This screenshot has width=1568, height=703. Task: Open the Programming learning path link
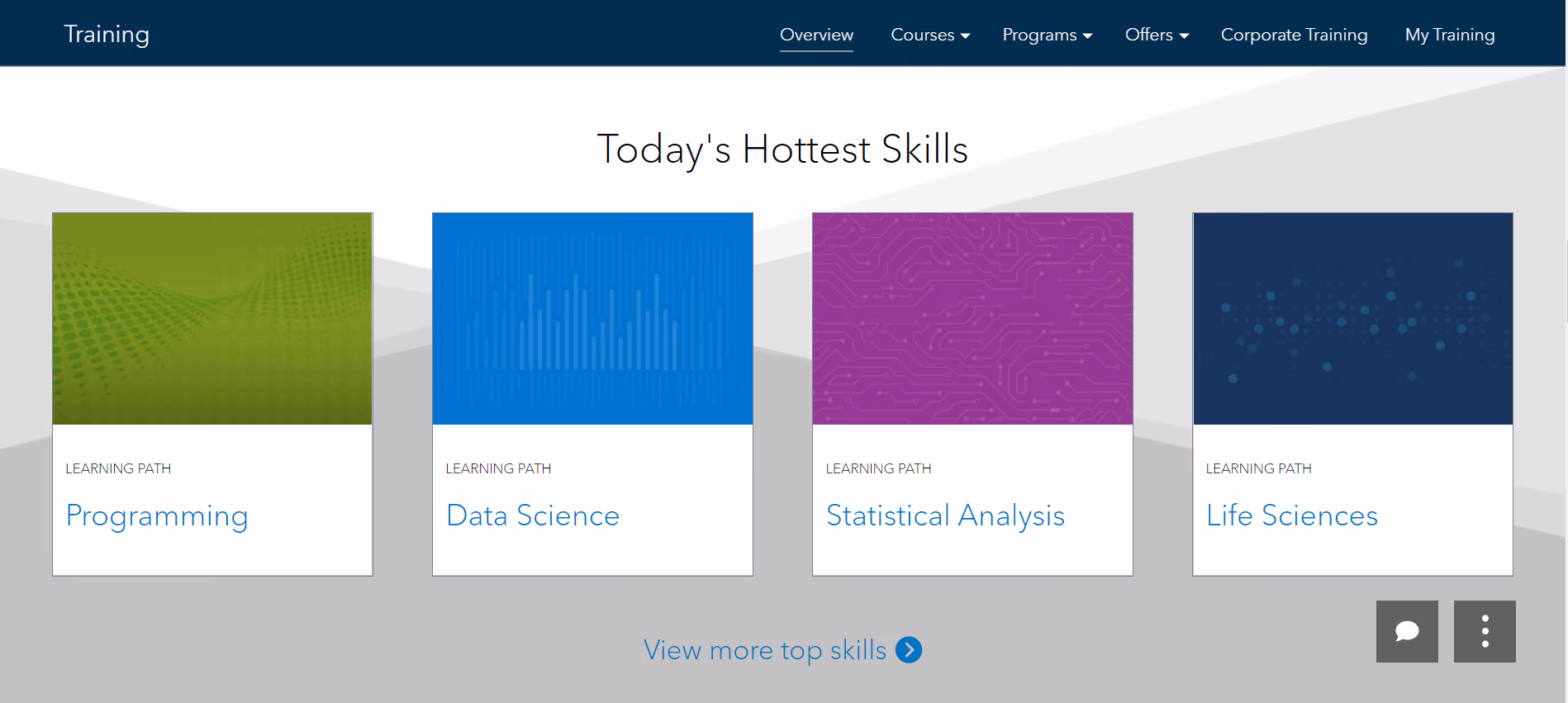click(157, 516)
